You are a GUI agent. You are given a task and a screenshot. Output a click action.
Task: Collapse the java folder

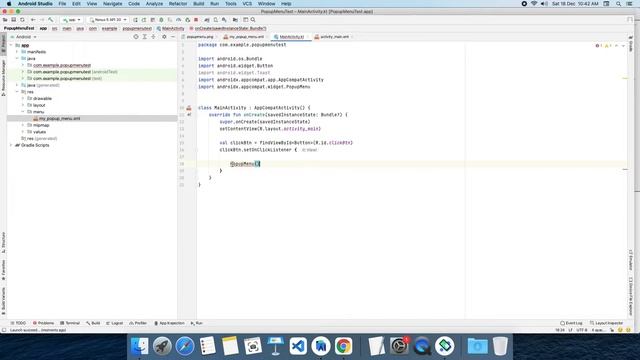[x=17, y=58]
